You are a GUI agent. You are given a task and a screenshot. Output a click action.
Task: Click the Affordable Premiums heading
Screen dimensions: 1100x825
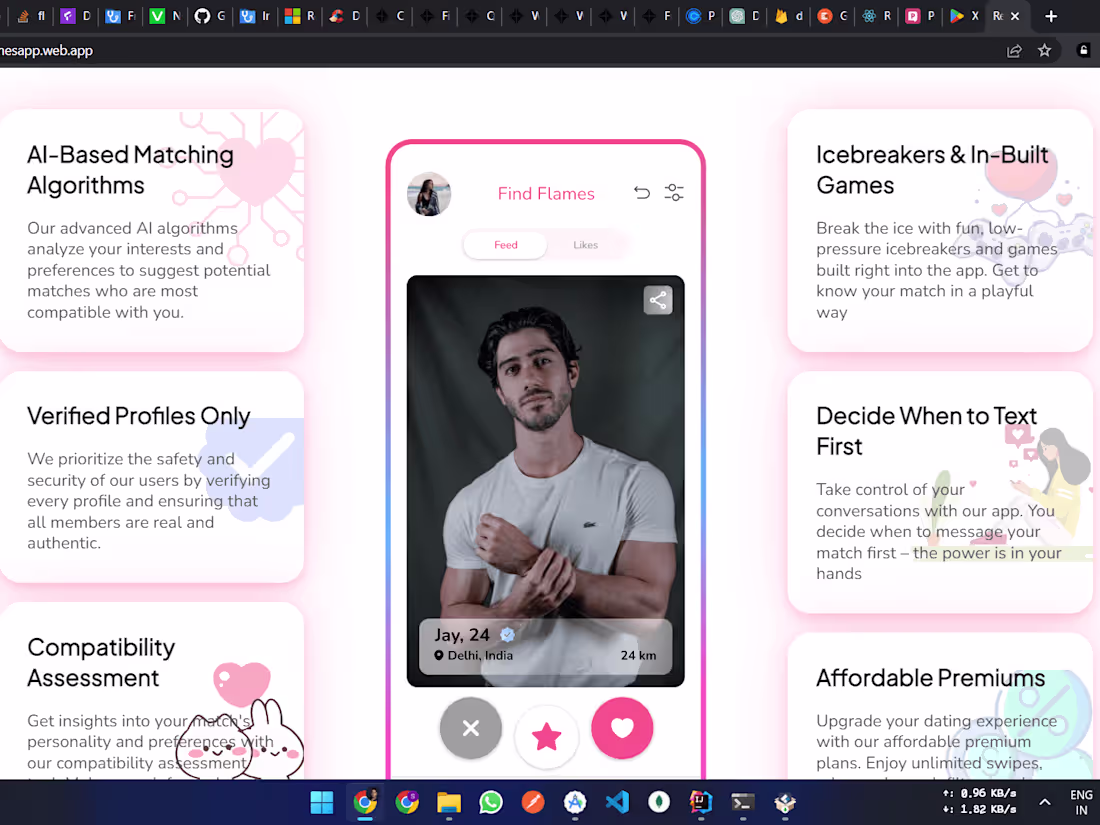coord(930,678)
